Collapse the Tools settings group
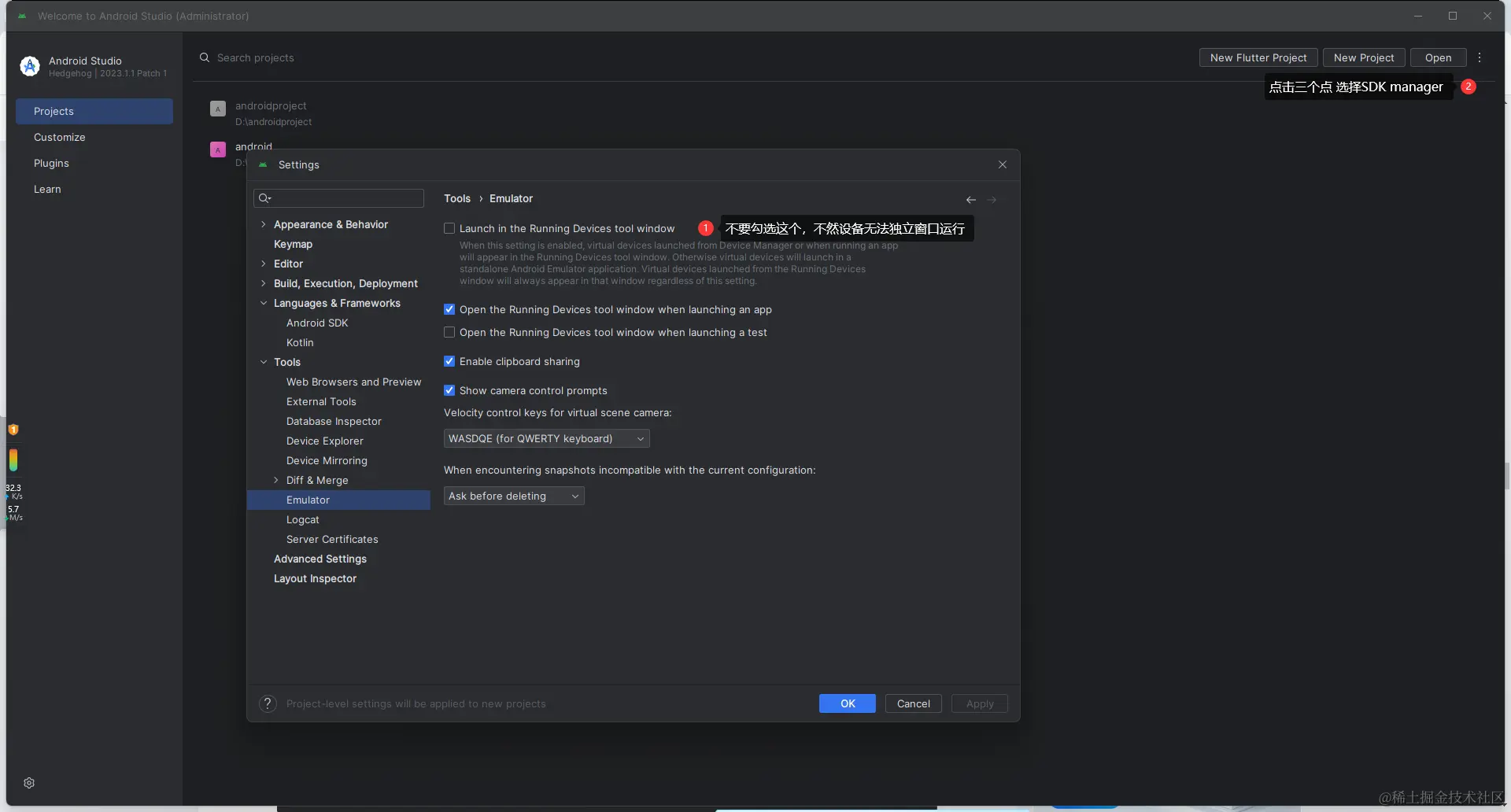Screen dimensions: 1511x812 click(x=264, y=362)
